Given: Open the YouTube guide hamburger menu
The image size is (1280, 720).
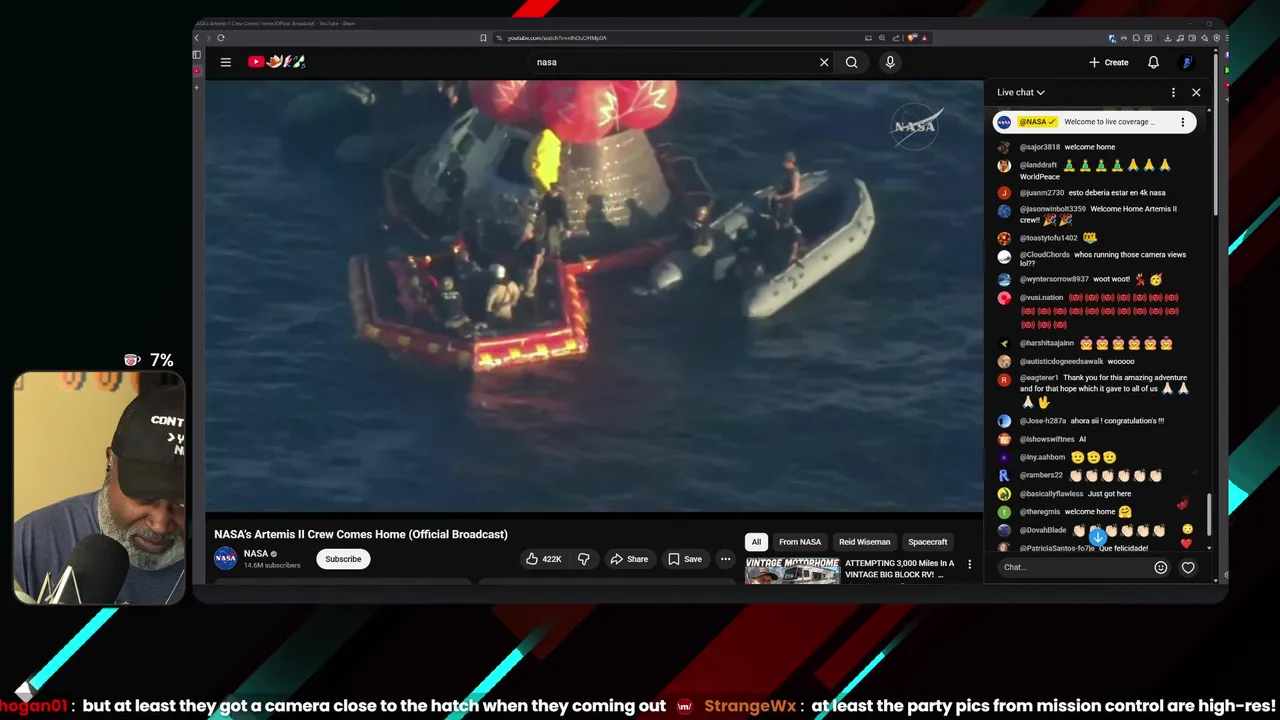Looking at the screenshot, I should coord(226,62).
